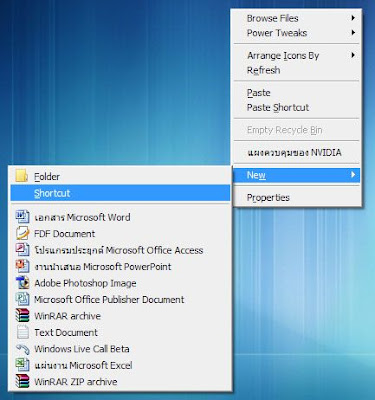
Task: Open the Arrange Icons By menu entry
Action: tap(296, 55)
